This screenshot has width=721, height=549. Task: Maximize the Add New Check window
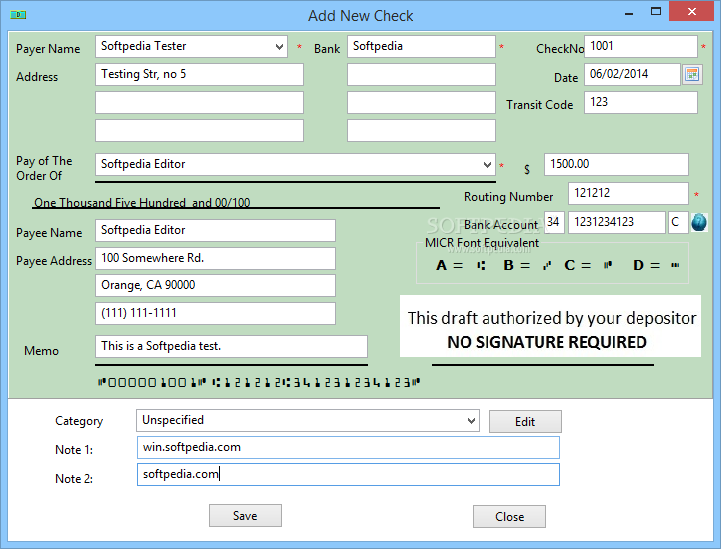coord(656,12)
